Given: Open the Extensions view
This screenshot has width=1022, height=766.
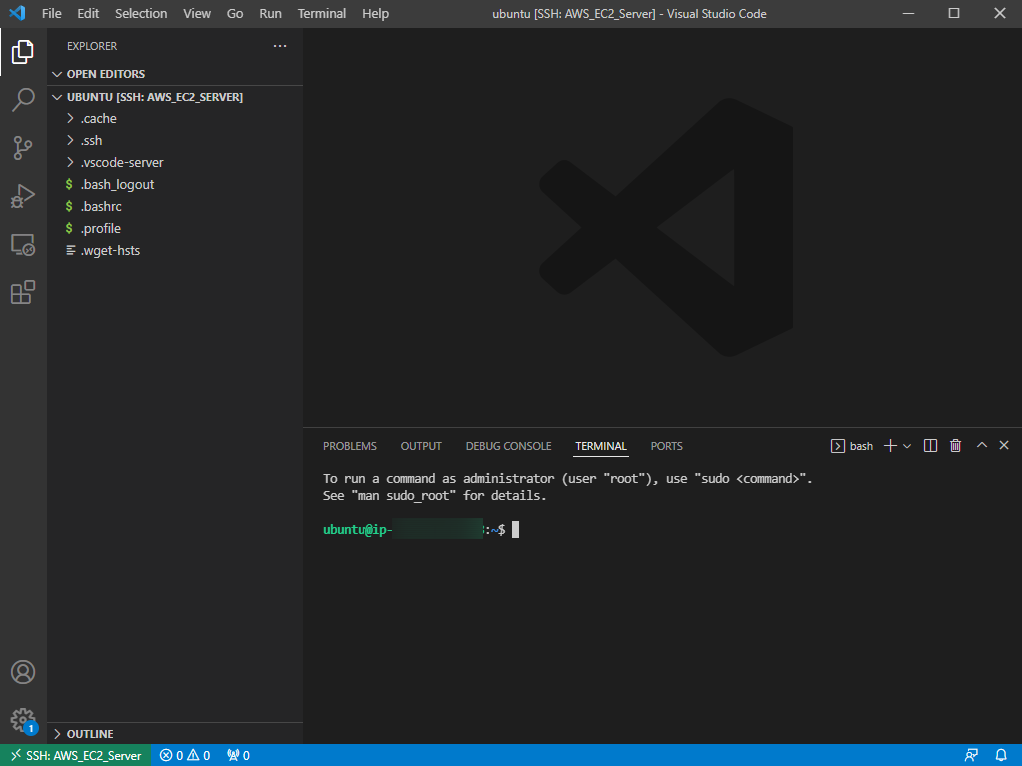Looking at the screenshot, I should pyautogui.click(x=23, y=292).
